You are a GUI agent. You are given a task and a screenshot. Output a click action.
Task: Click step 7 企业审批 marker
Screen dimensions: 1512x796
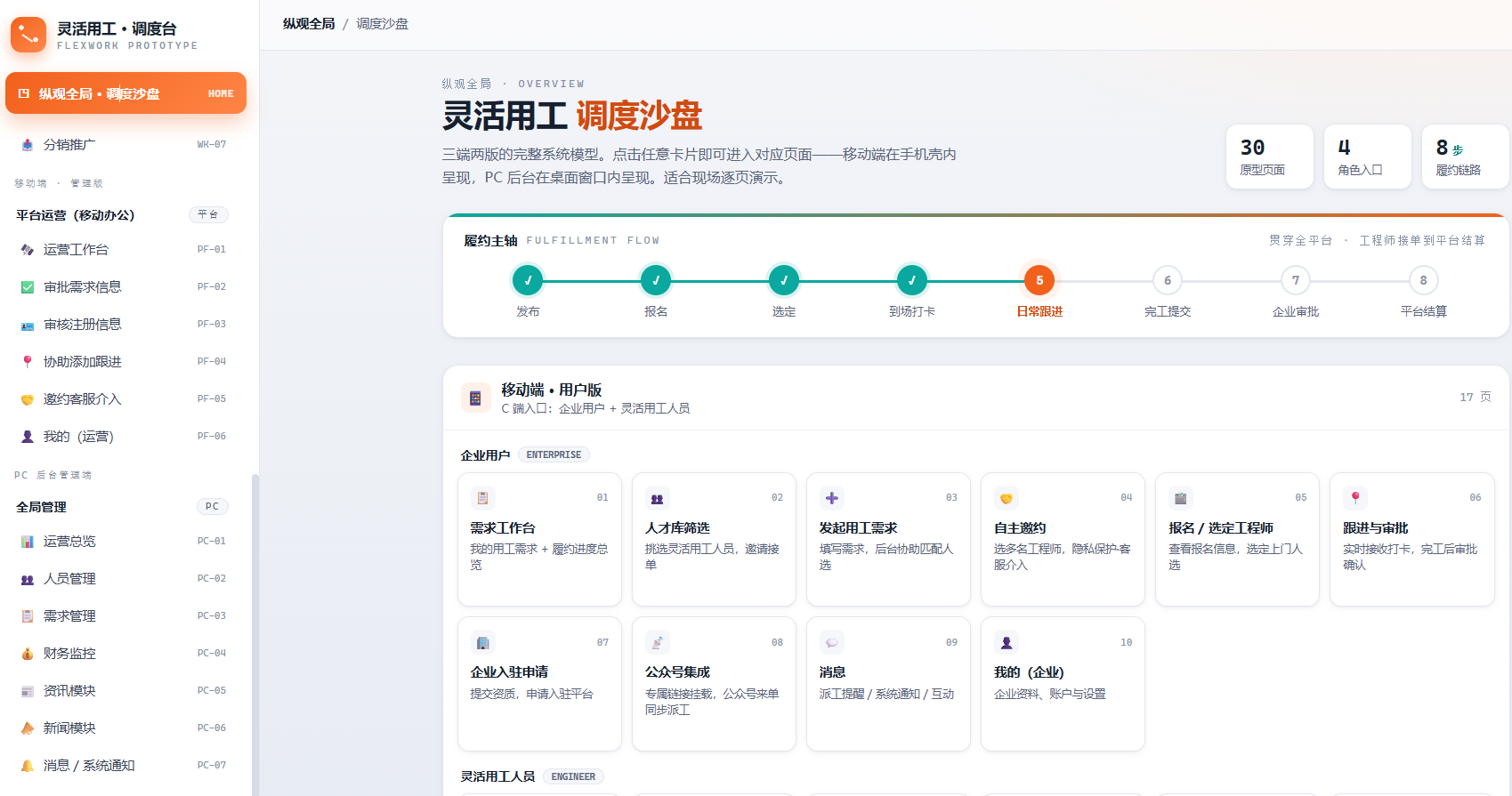(1296, 280)
